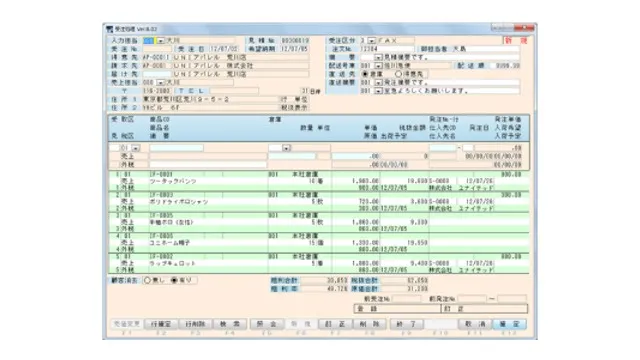The width and height of the screenshot is (640, 360).
Task: Click the 原価合計 label
Action: coord(364,289)
